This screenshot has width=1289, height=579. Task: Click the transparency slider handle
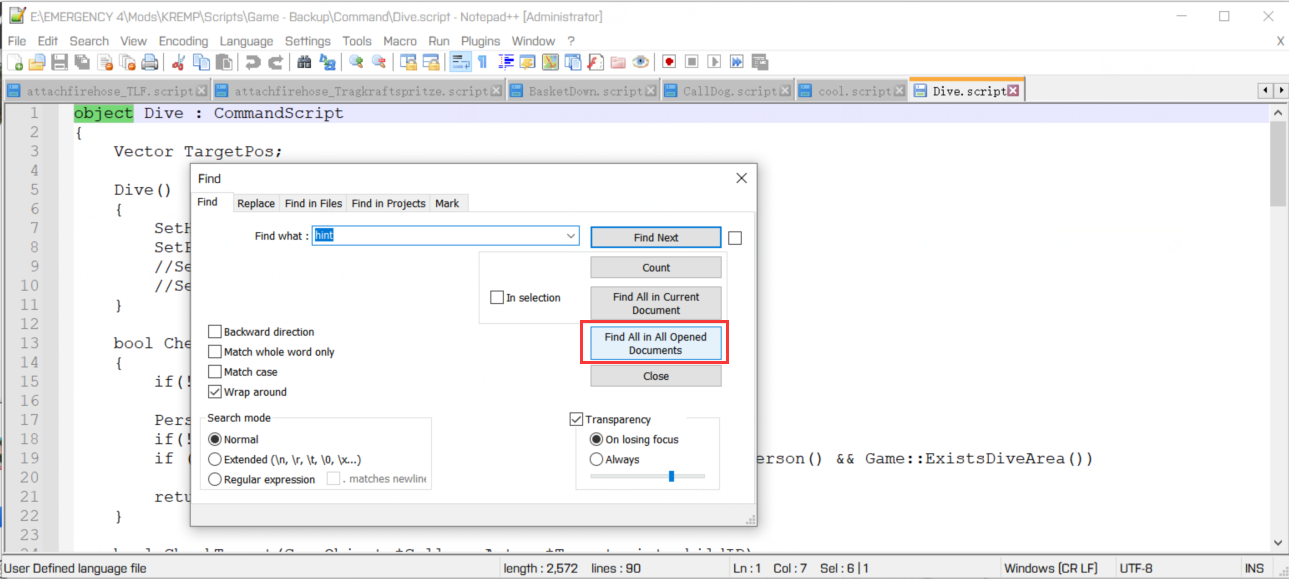tap(671, 476)
